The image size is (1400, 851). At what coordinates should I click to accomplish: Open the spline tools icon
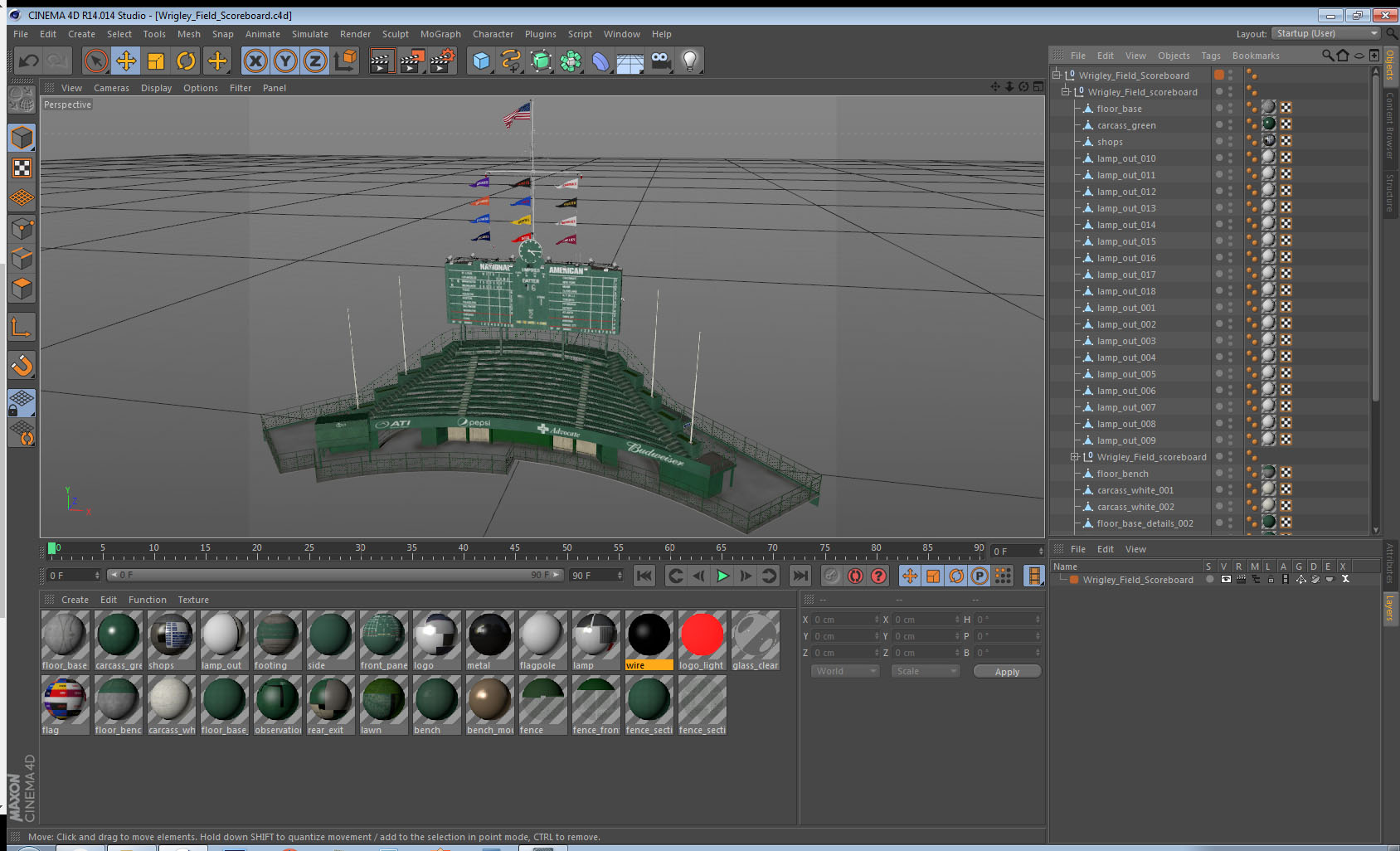[511, 61]
